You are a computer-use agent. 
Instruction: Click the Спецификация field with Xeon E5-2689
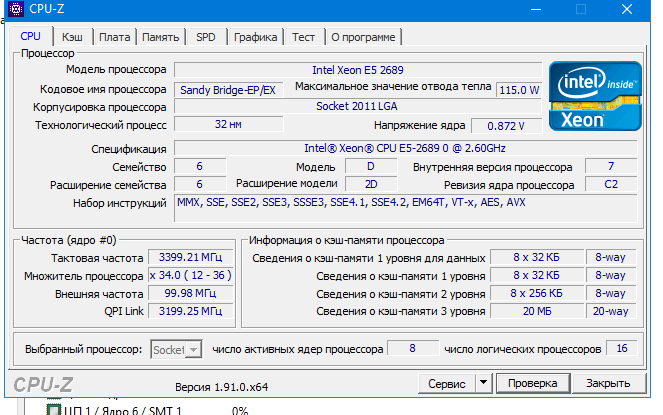[x=405, y=148]
